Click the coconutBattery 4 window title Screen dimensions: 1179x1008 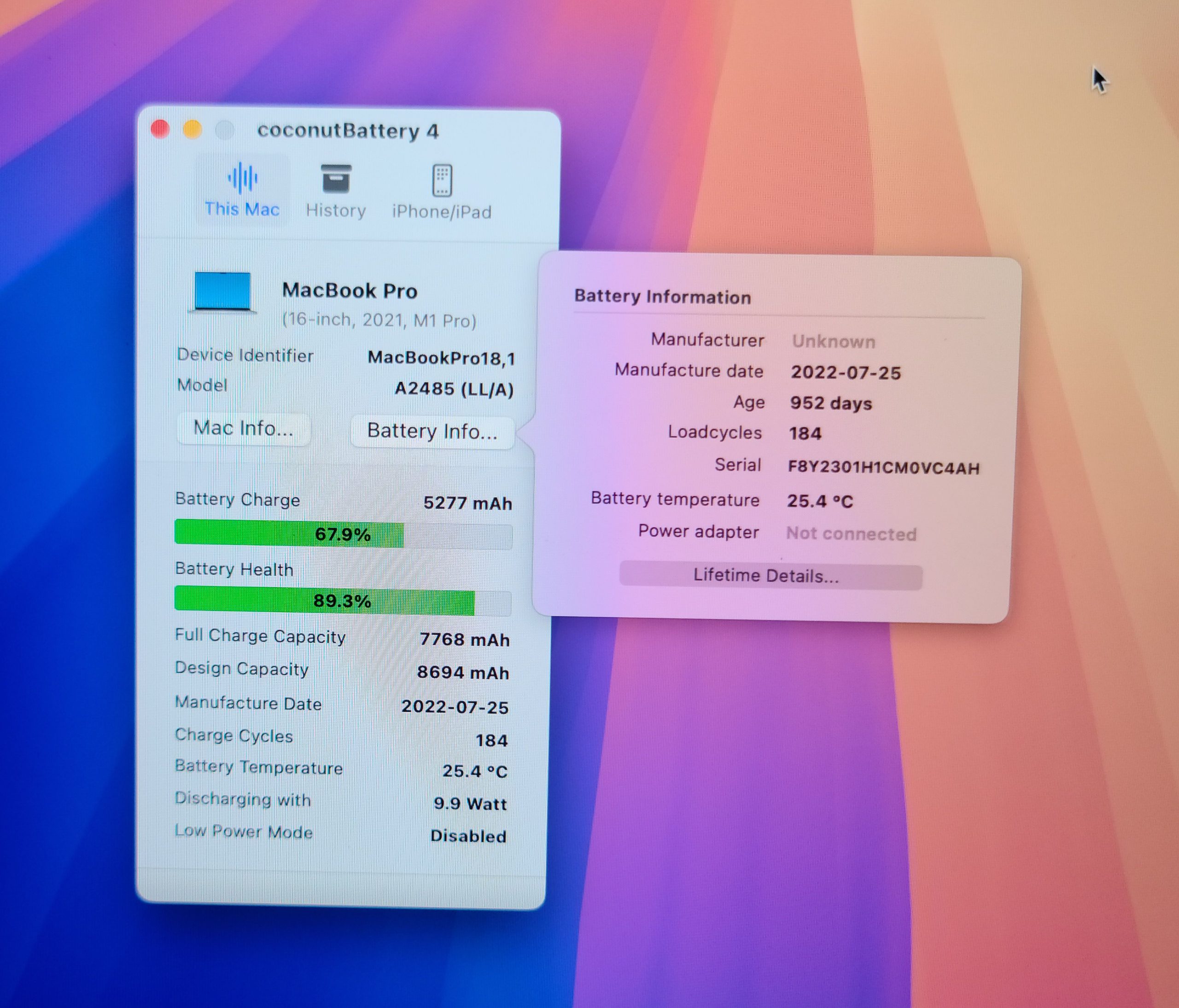tap(348, 131)
